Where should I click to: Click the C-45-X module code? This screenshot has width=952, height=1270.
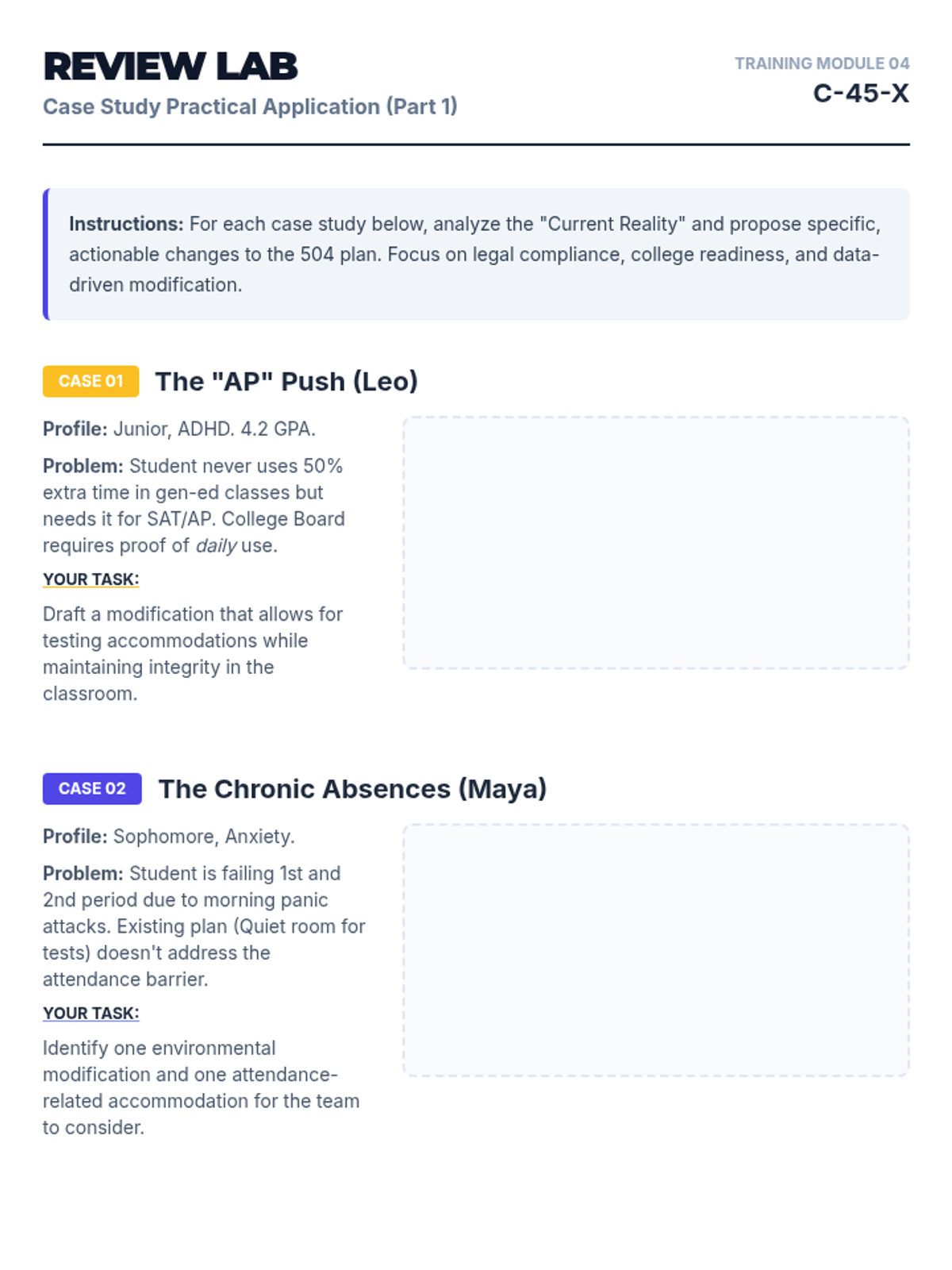[861, 94]
